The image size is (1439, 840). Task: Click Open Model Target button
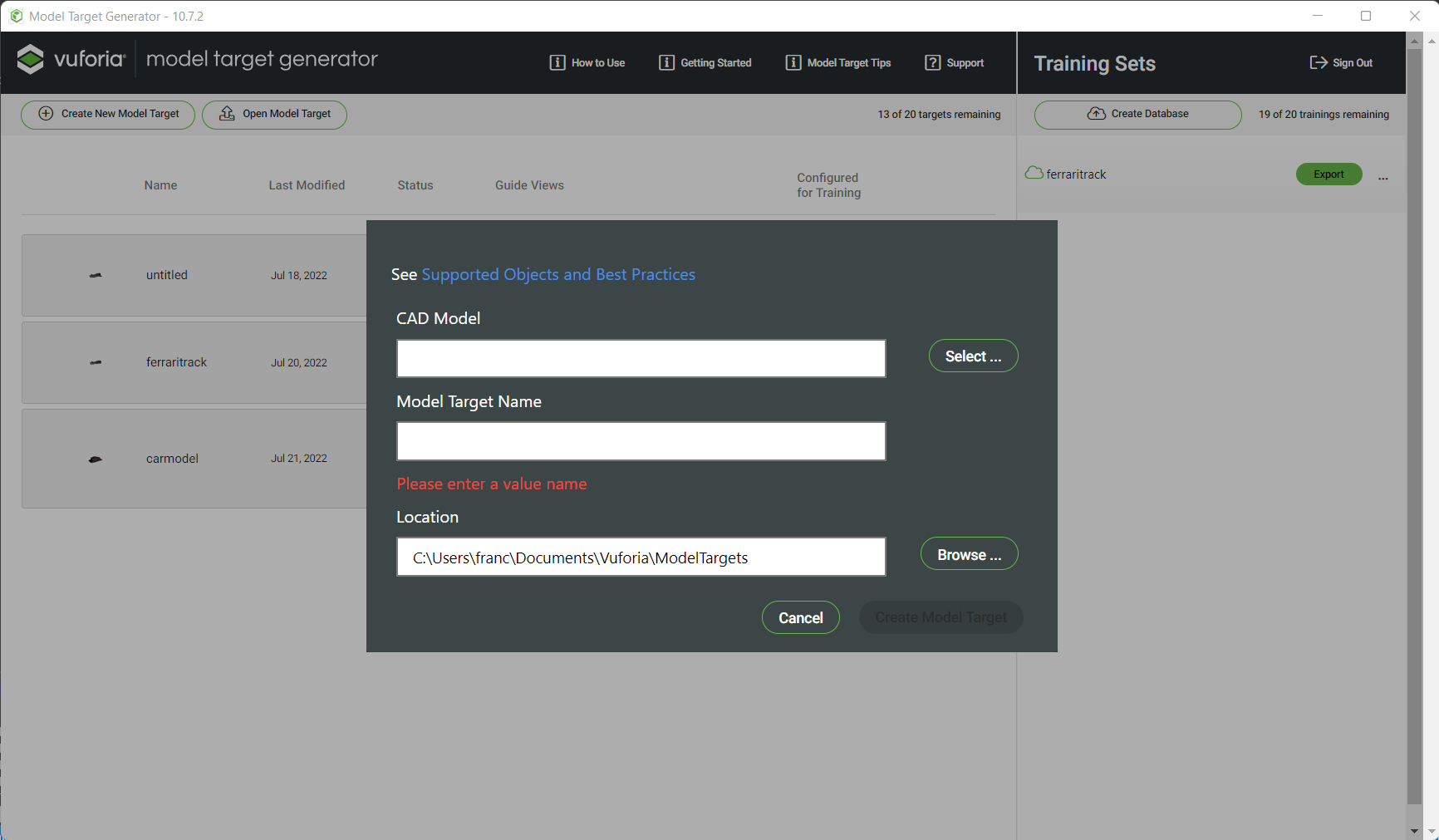click(x=275, y=115)
